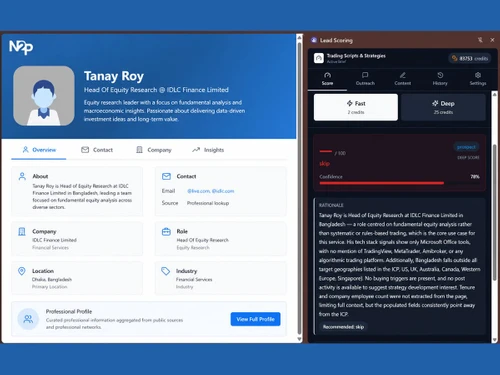Viewport: 500px width, 375px height.
Task: Click the History tab clock icon
Action: click(440, 75)
